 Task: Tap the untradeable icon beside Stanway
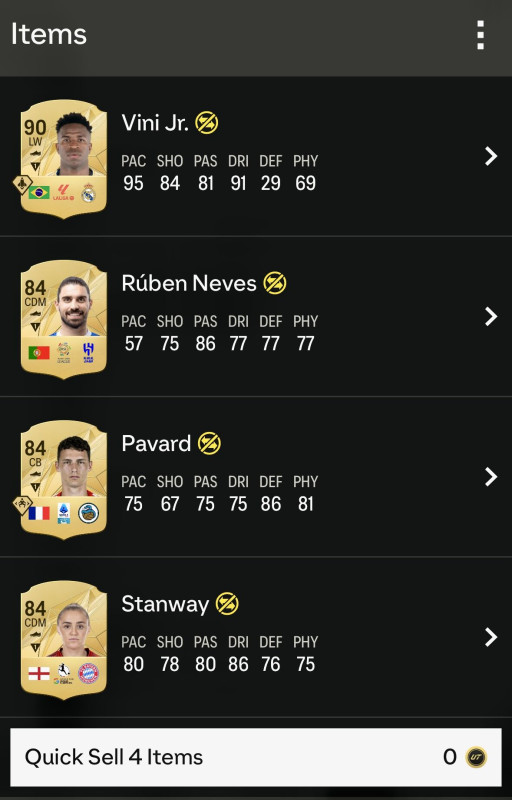point(227,604)
